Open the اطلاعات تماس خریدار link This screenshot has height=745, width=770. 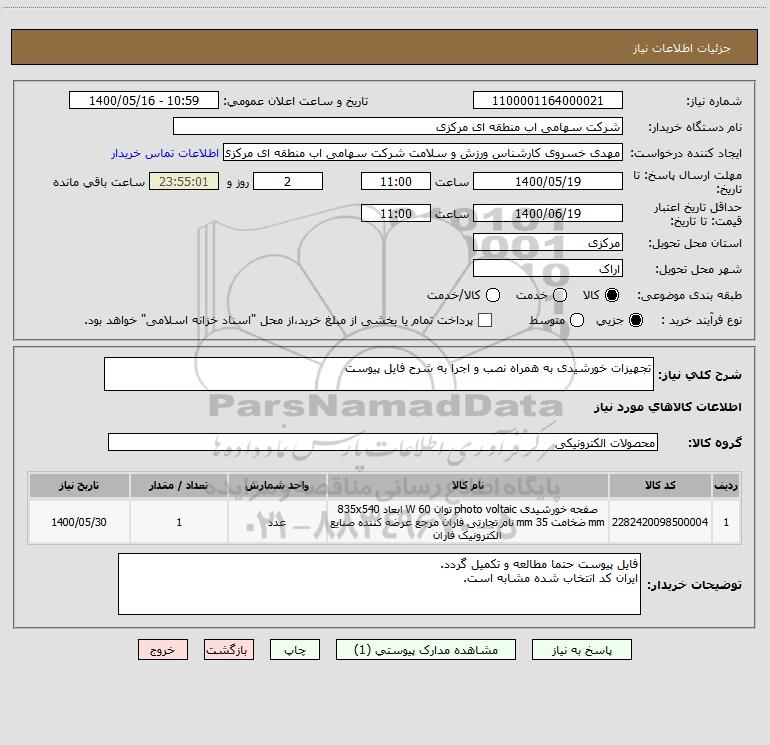165,153
